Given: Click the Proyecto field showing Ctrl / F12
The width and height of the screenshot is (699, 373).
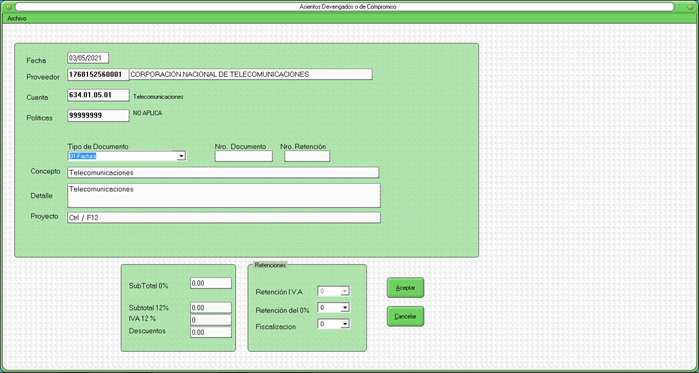Looking at the screenshot, I should pyautogui.click(x=224, y=218).
